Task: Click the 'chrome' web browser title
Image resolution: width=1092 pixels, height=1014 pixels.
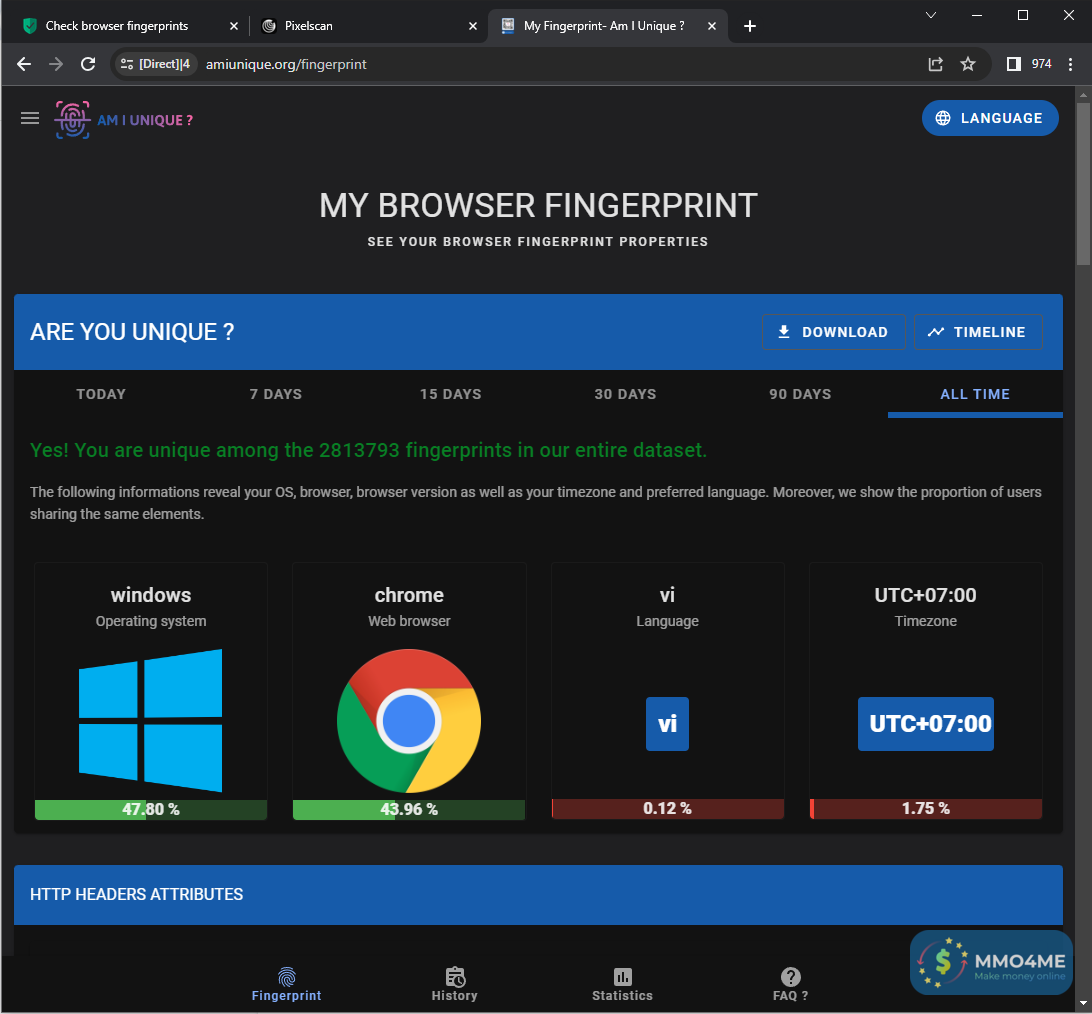Action: 409,595
